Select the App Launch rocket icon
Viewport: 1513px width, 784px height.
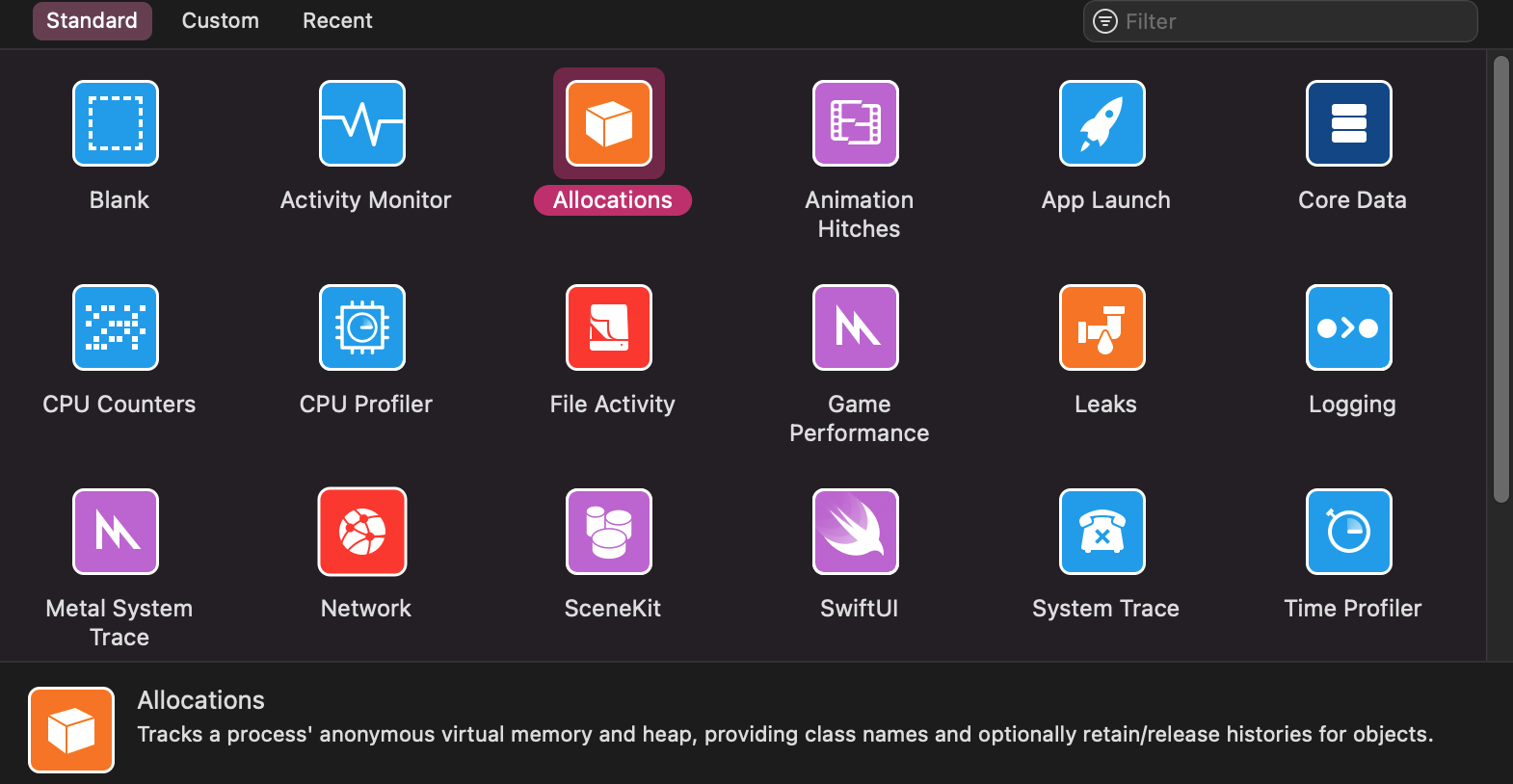(x=1102, y=123)
